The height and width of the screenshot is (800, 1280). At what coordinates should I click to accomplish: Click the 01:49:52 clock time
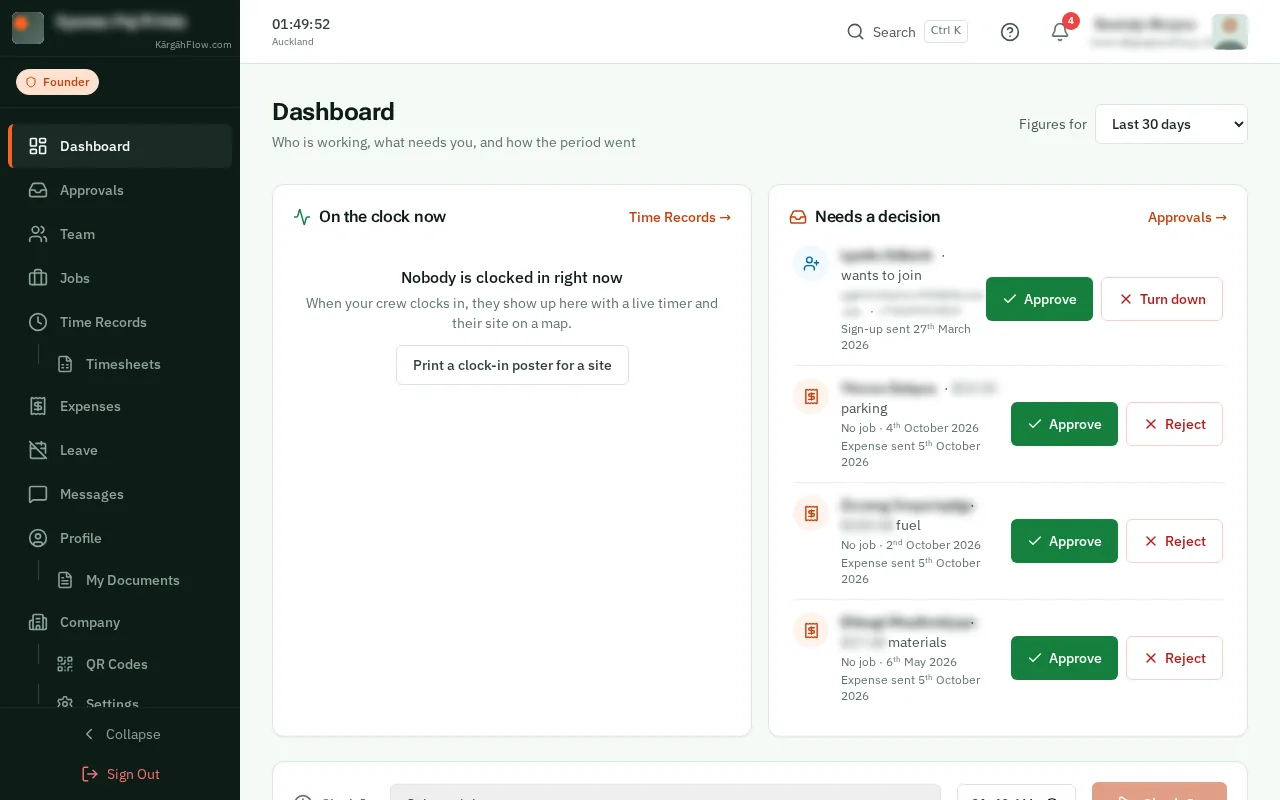301,24
